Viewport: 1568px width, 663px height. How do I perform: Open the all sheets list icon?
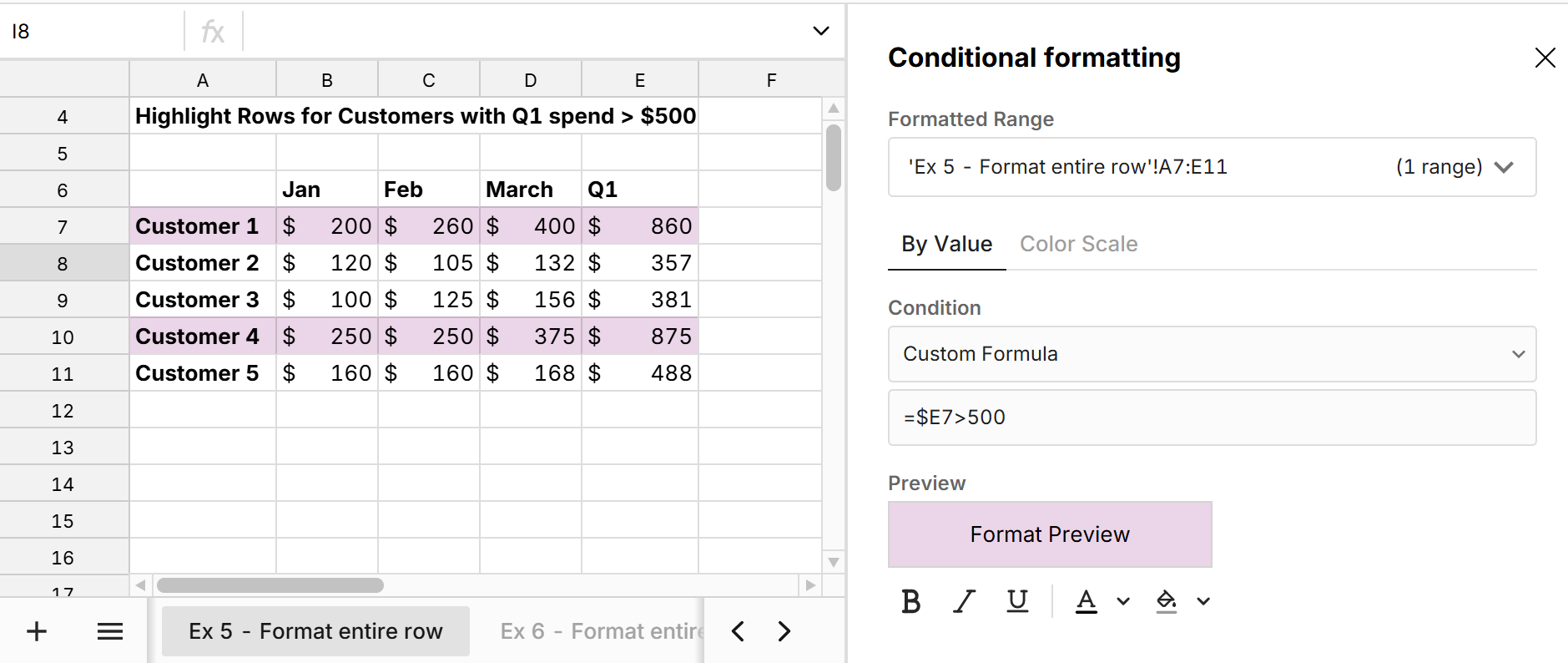point(110,631)
